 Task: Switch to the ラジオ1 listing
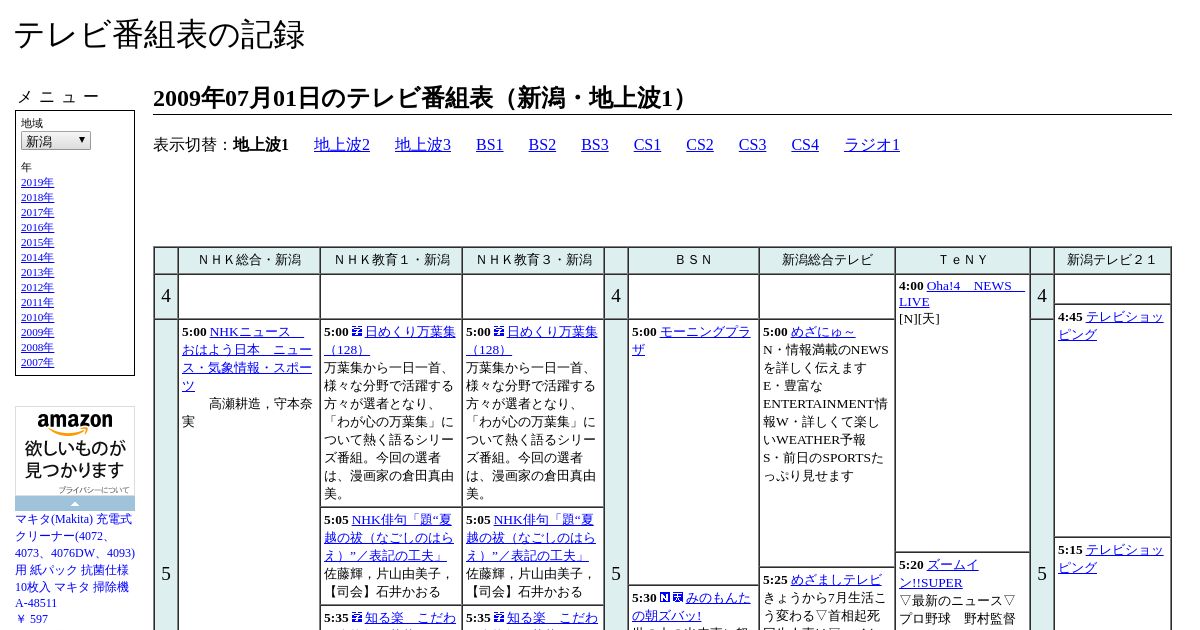[872, 145]
